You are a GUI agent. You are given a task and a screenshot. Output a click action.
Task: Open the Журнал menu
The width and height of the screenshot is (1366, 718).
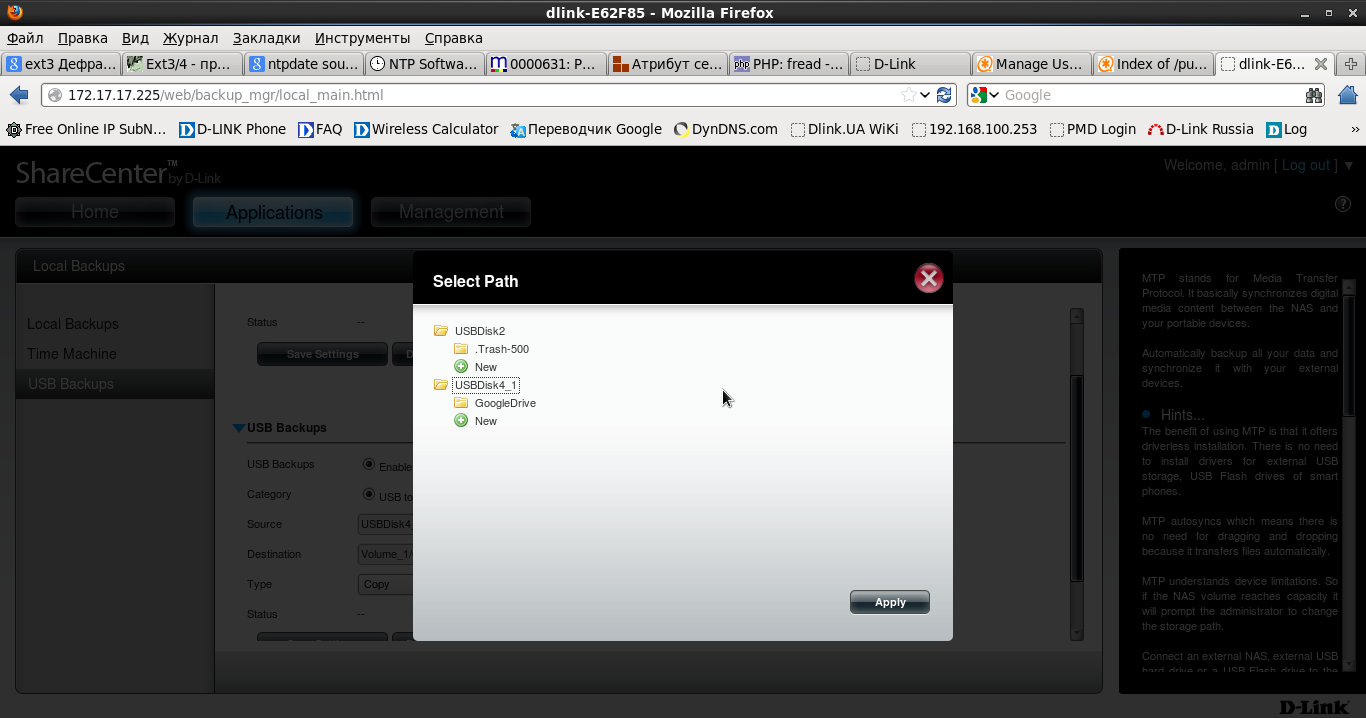(x=190, y=38)
